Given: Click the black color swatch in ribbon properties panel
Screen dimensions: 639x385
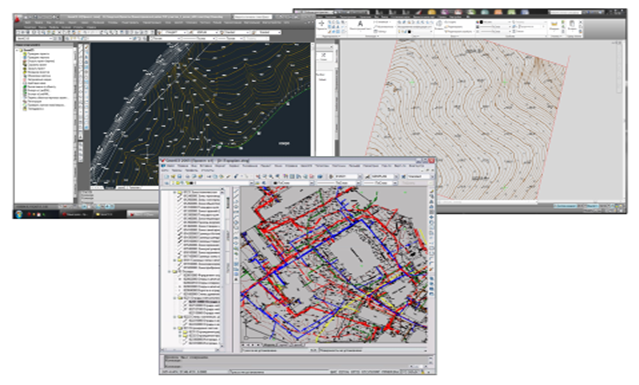Looking at the screenshot, I should click(x=481, y=22).
